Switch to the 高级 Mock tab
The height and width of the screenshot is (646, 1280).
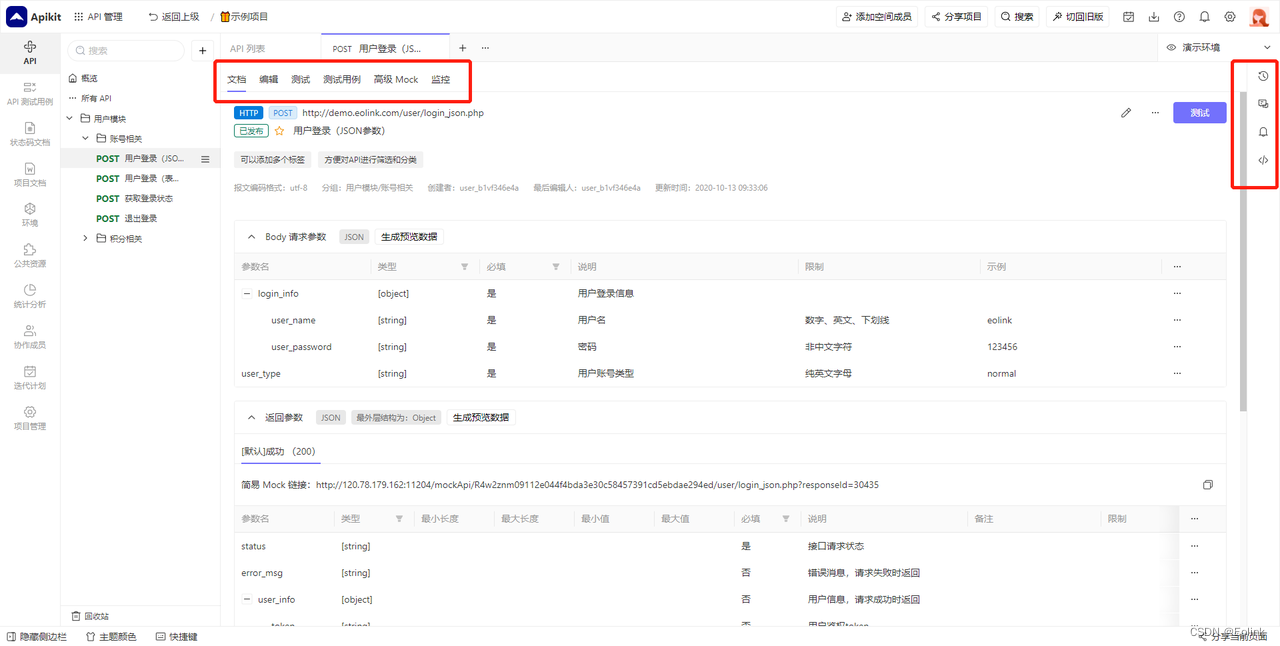pyautogui.click(x=395, y=78)
